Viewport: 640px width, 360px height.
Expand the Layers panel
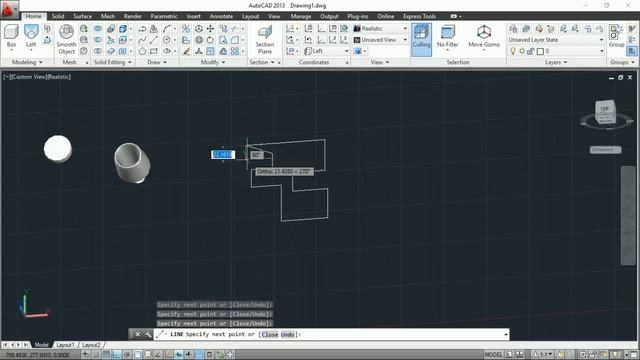(556, 62)
